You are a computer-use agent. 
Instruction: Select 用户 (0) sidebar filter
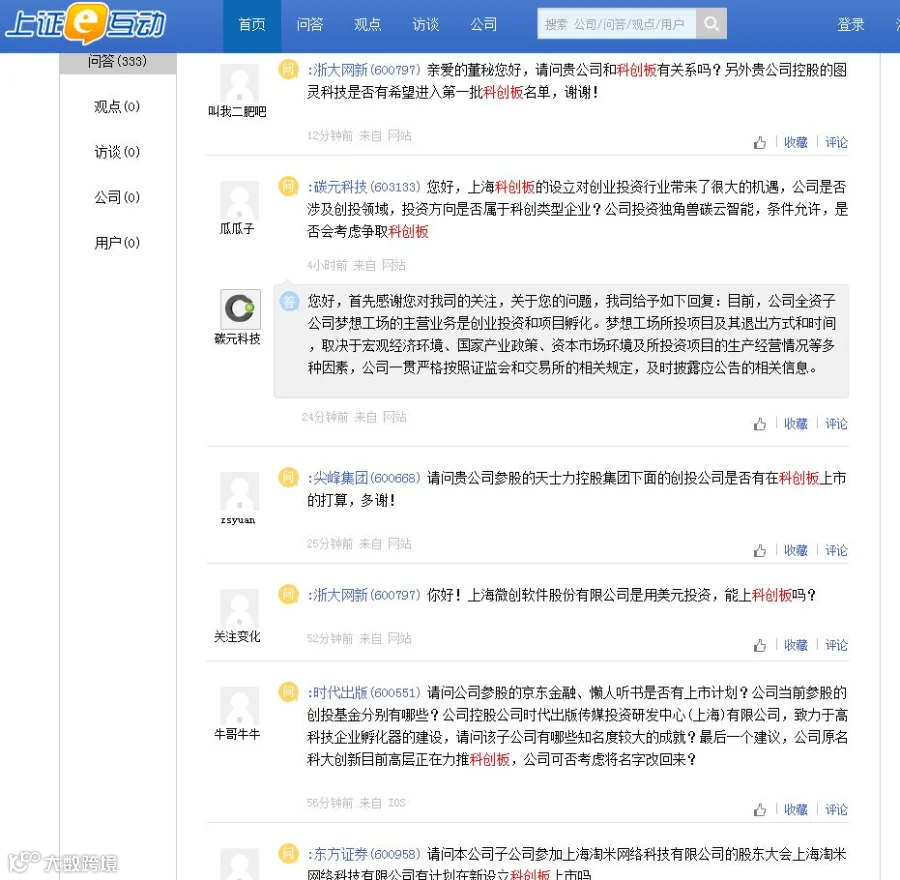pos(117,243)
